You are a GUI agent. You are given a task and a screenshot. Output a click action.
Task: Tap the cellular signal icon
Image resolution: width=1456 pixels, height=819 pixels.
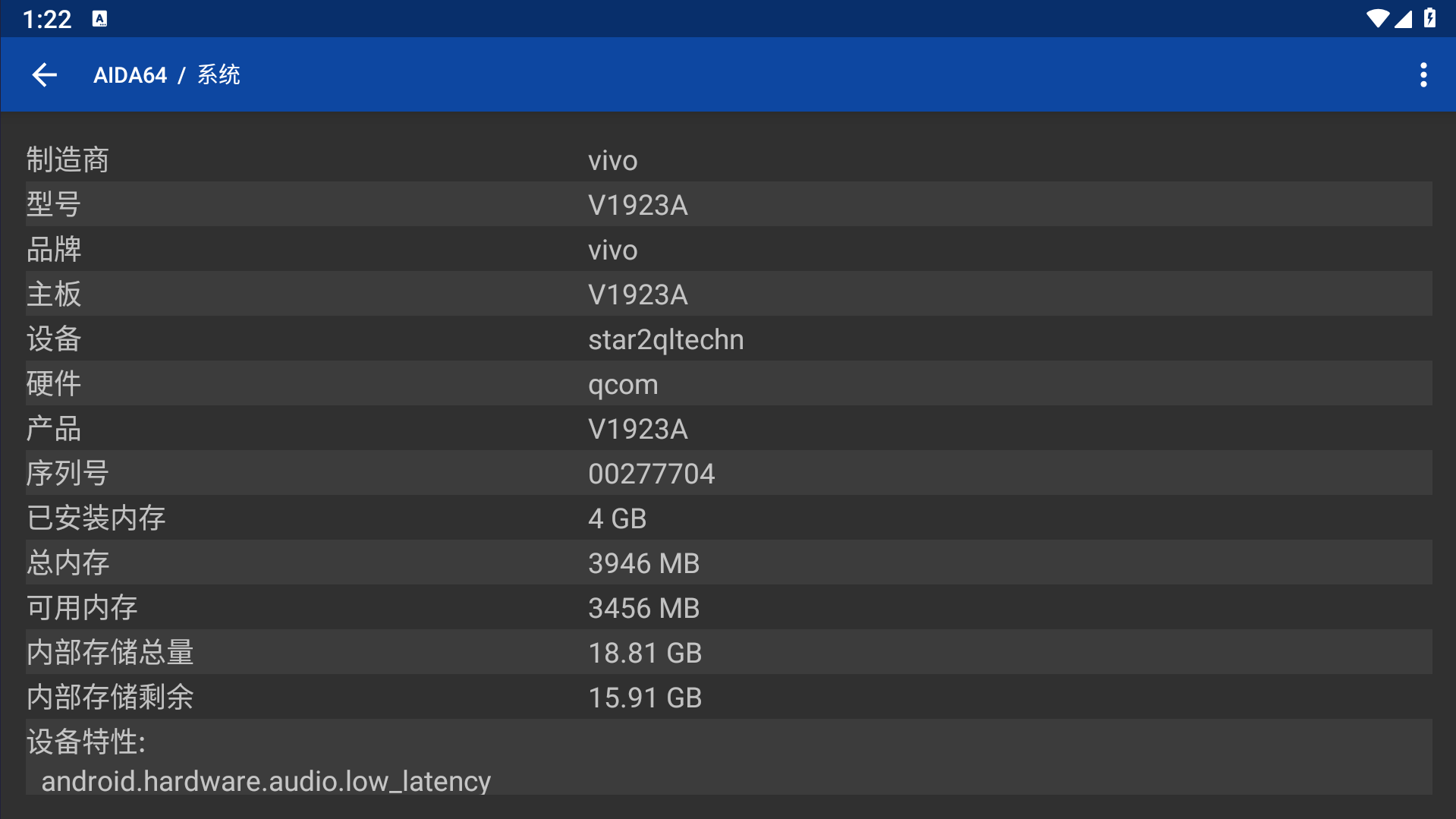(x=1404, y=18)
